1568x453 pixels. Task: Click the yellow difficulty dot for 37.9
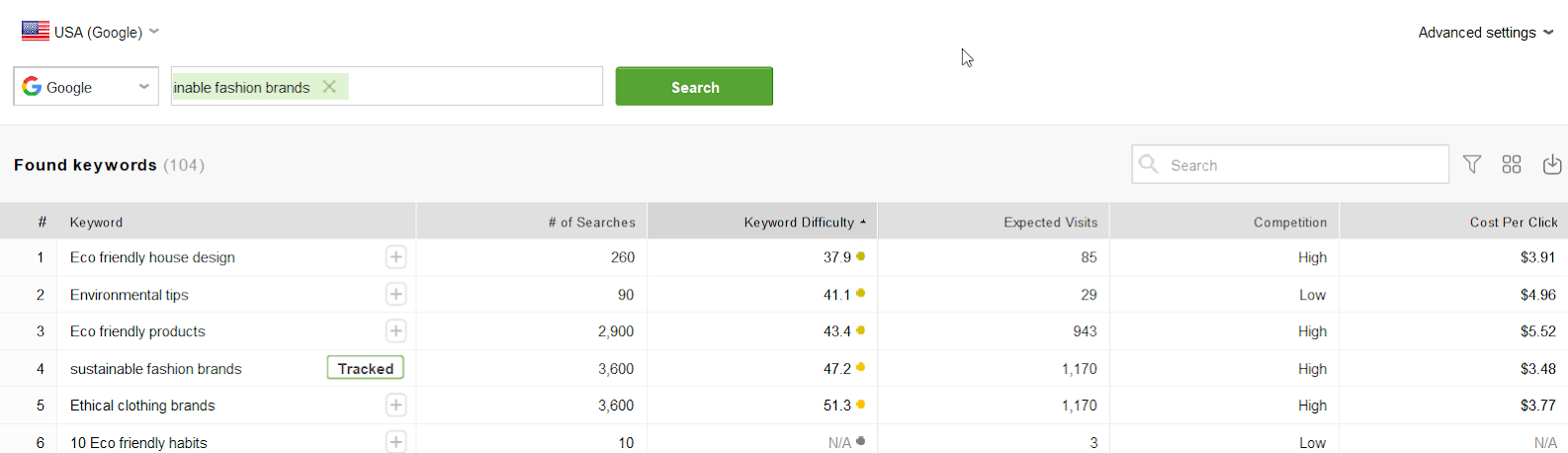tap(861, 256)
